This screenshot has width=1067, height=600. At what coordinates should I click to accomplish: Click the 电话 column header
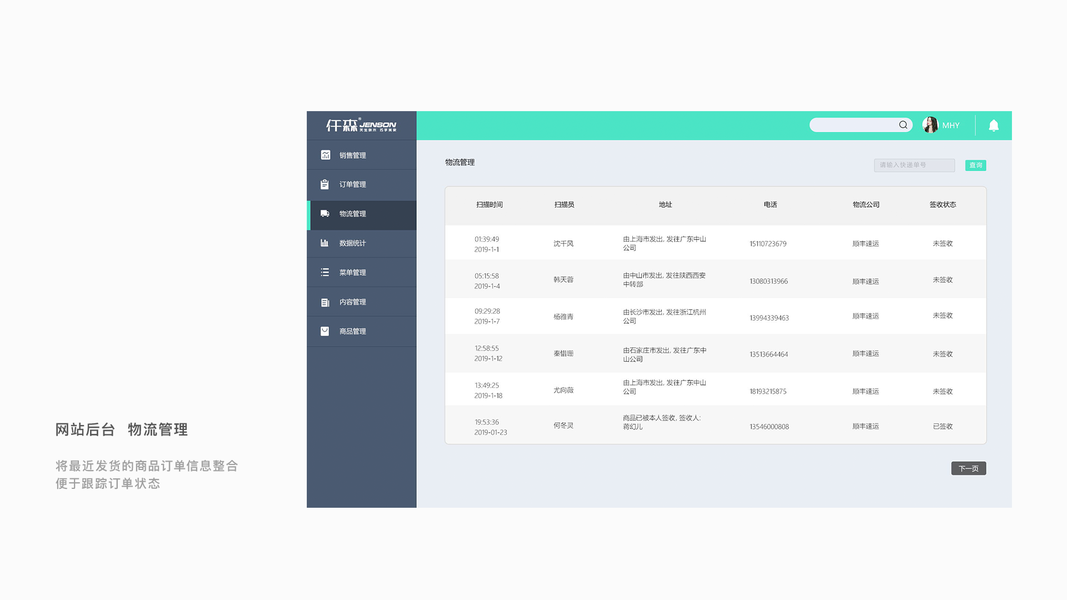[770, 205]
